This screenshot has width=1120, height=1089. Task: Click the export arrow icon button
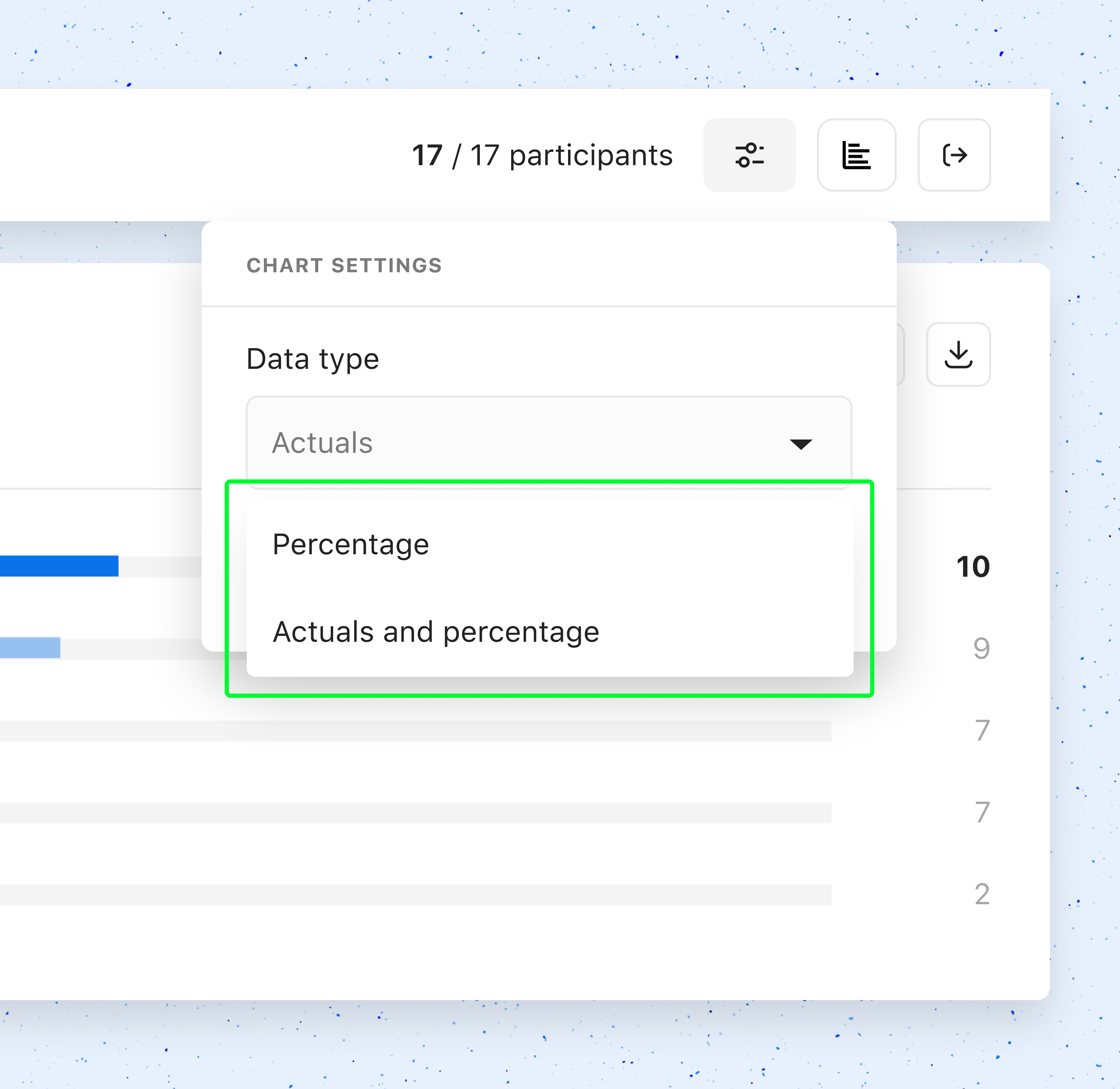point(953,155)
